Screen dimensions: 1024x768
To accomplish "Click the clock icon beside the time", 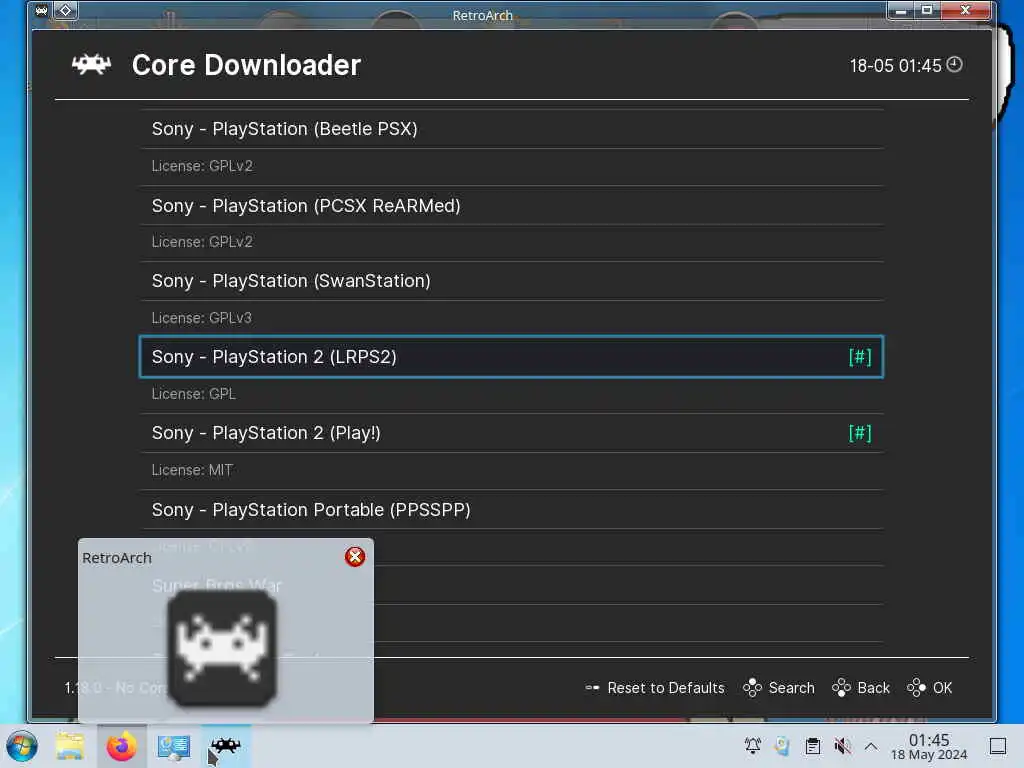I will click(x=954, y=64).
